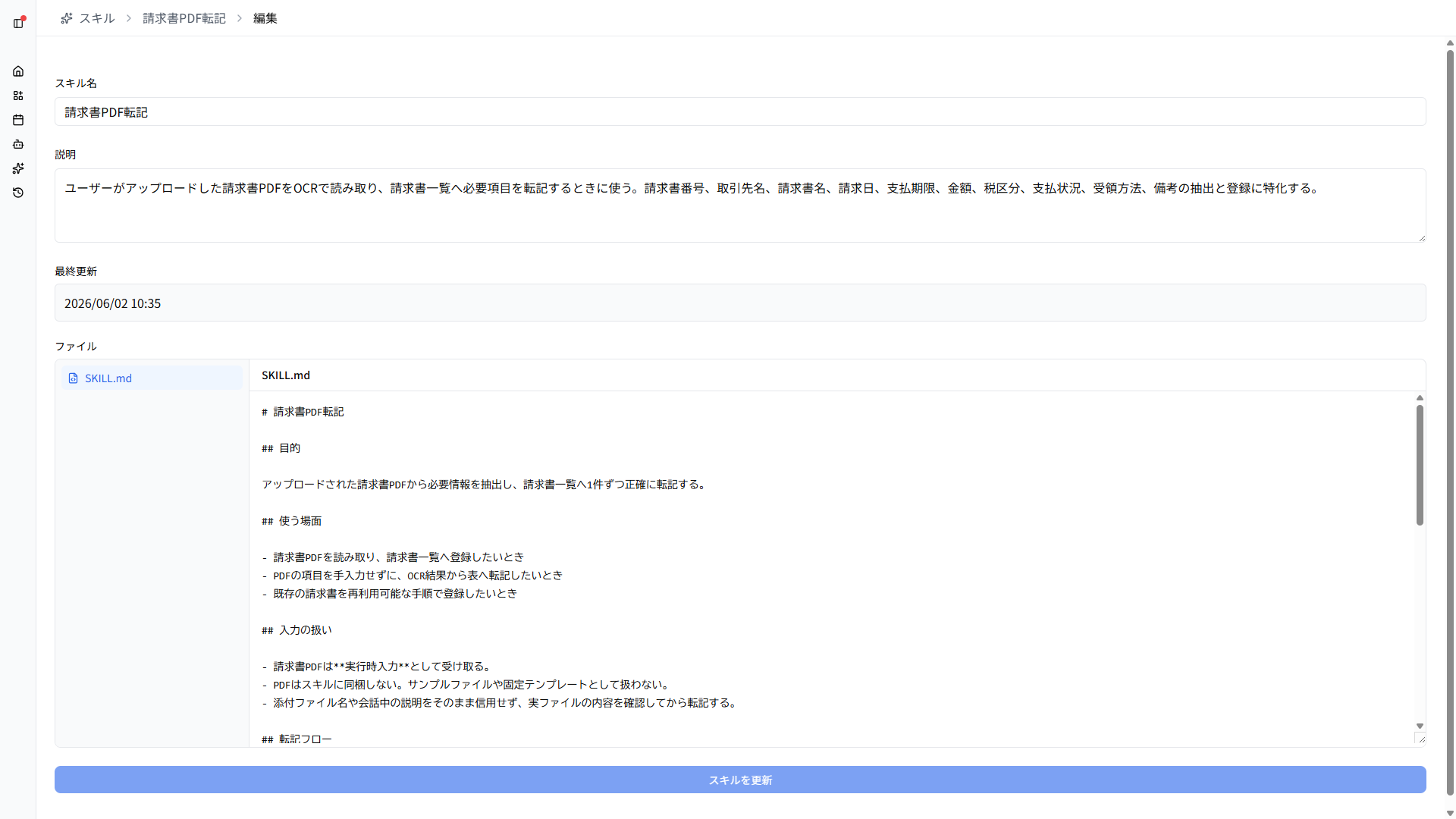
Task: Click the SKILL.md editor header title
Action: (x=286, y=375)
